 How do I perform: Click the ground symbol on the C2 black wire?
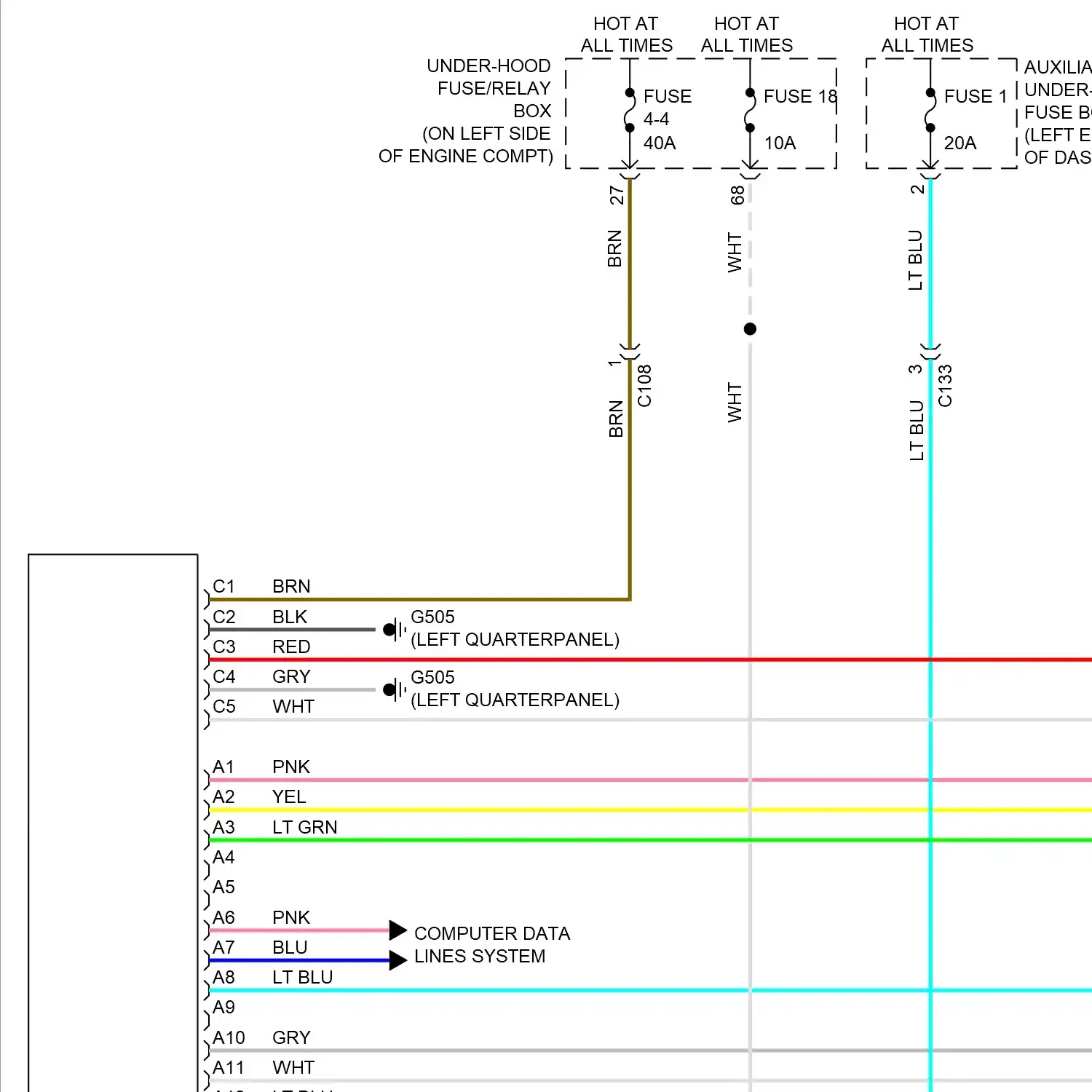pos(395,630)
